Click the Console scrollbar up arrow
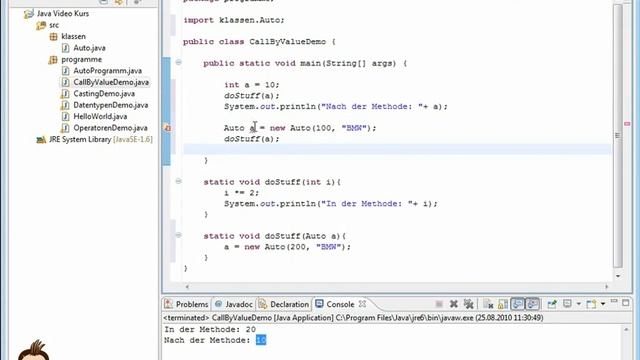640x360 pixels. [x=626, y=329]
